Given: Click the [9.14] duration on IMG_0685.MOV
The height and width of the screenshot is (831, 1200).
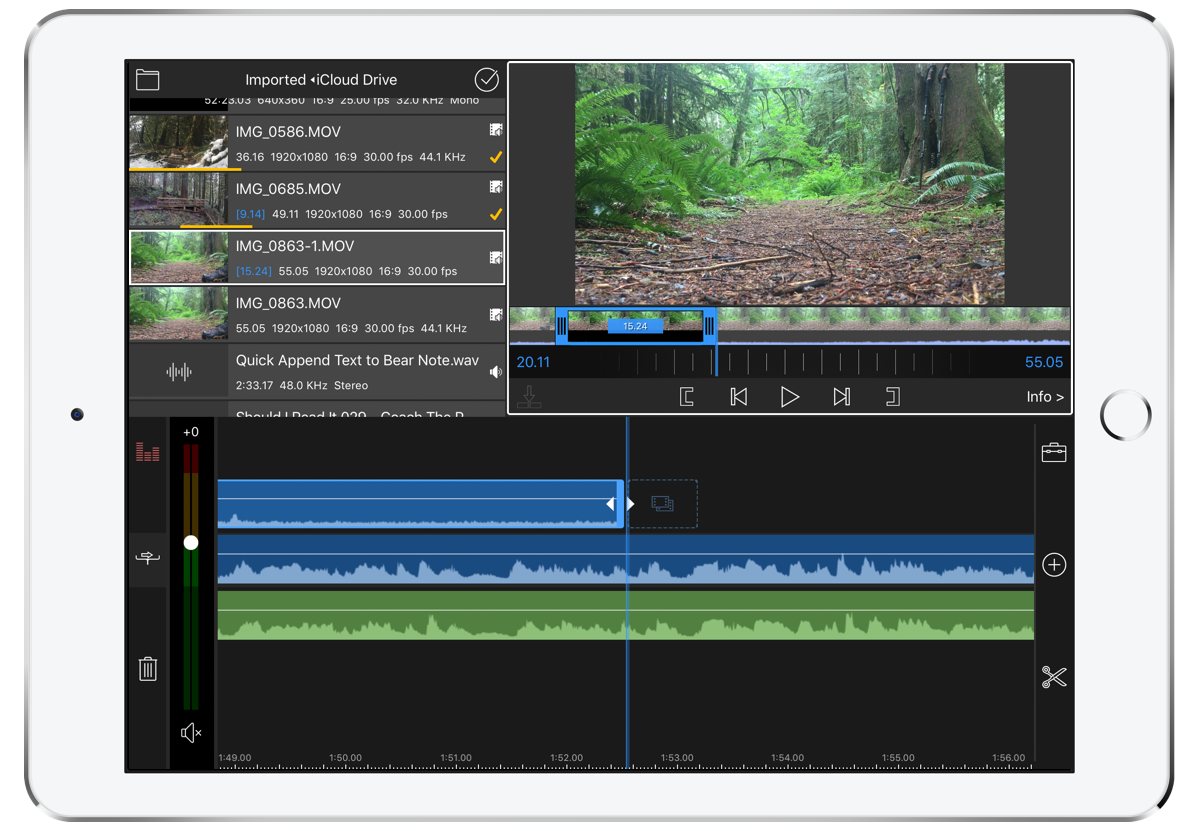Looking at the screenshot, I should point(251,214).
